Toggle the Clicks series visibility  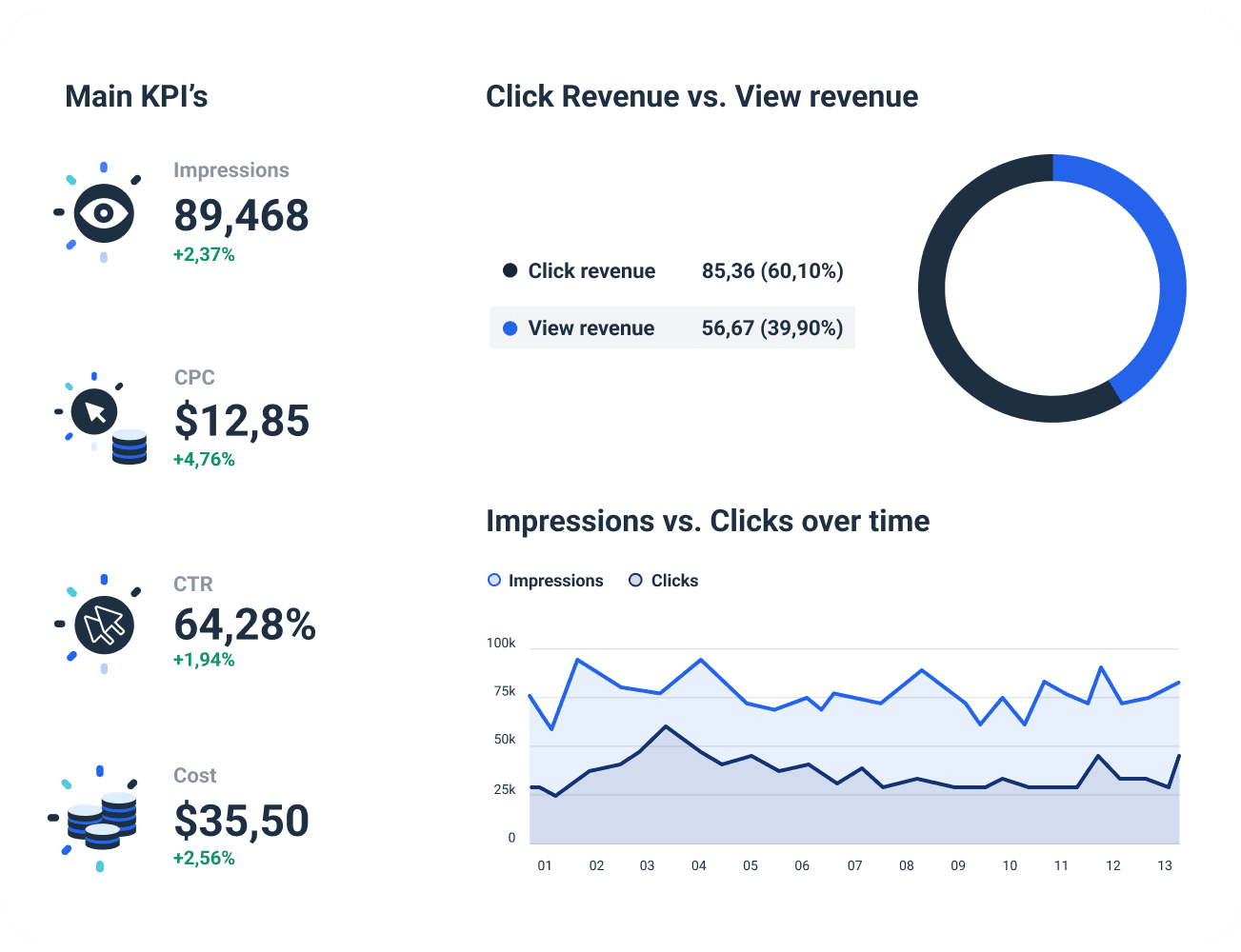673,580
